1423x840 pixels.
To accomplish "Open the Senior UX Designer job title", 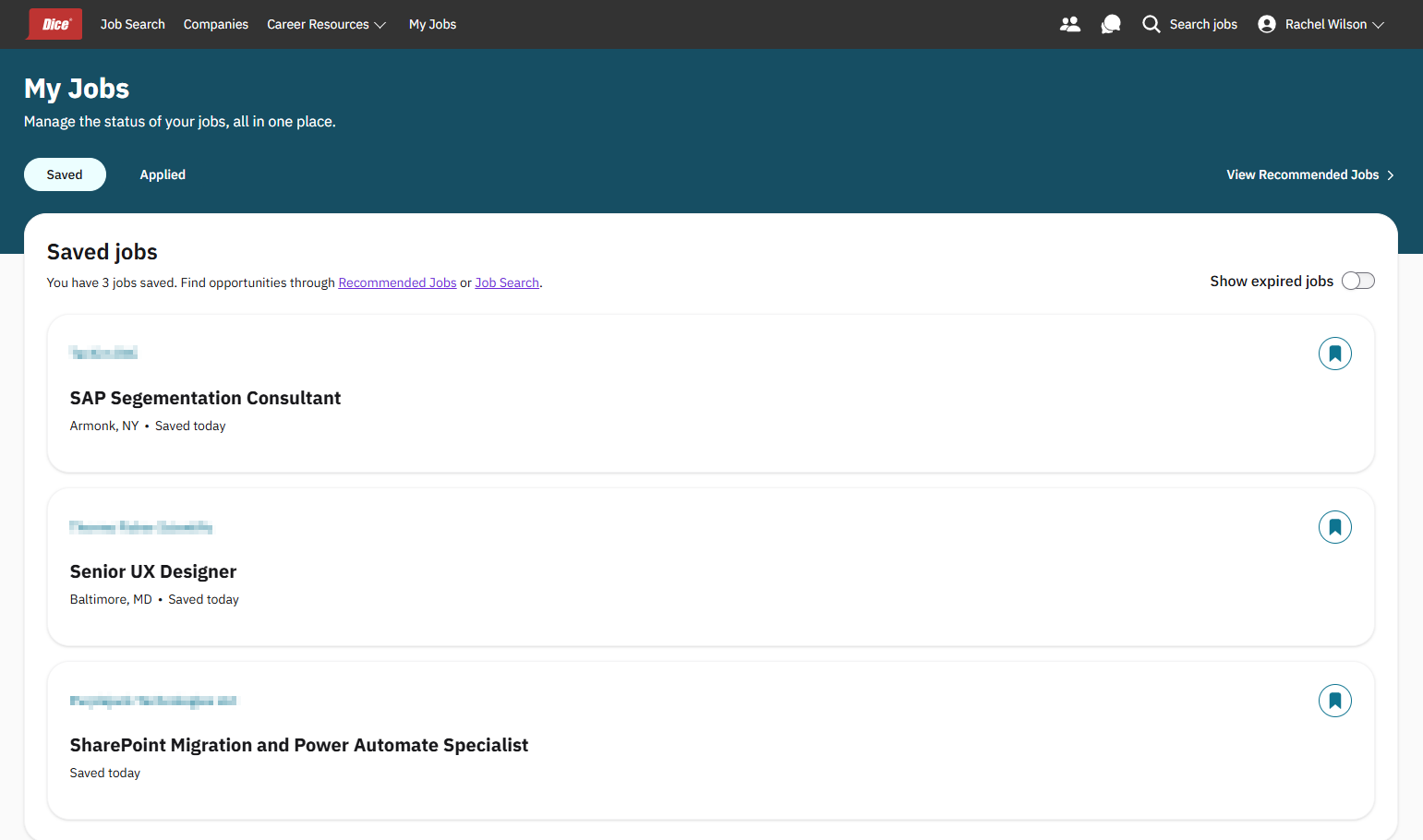I will click(153, 571).
